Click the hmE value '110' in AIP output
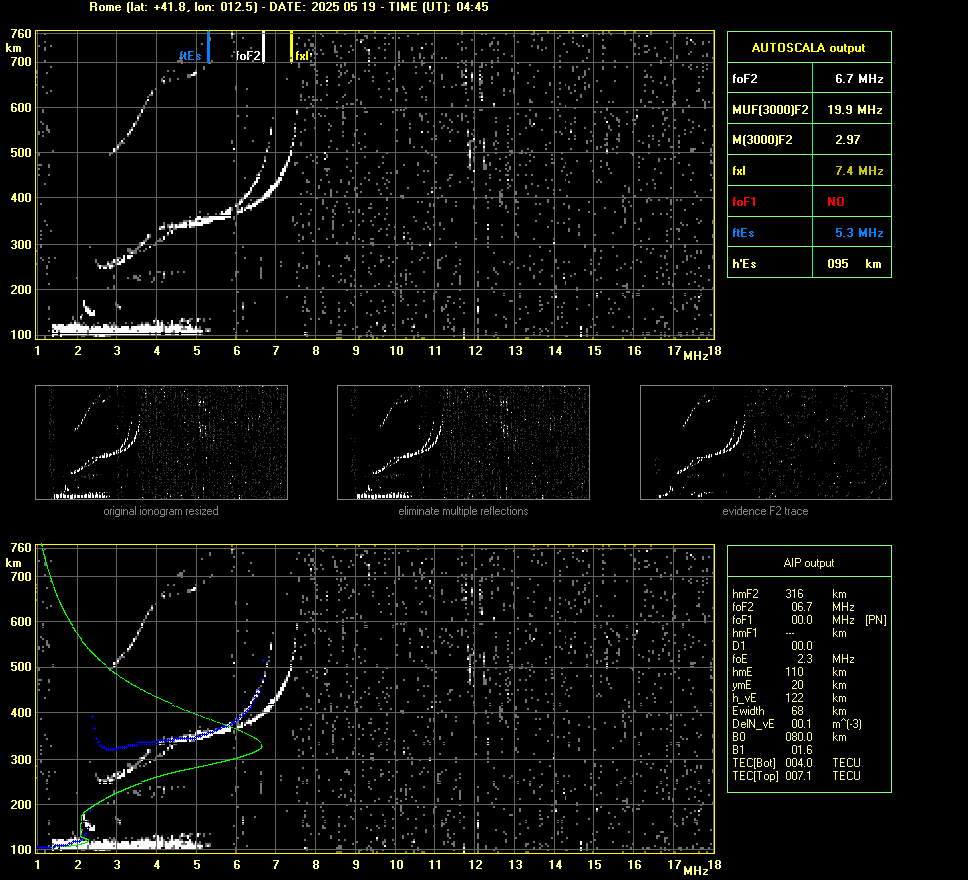 795,672
